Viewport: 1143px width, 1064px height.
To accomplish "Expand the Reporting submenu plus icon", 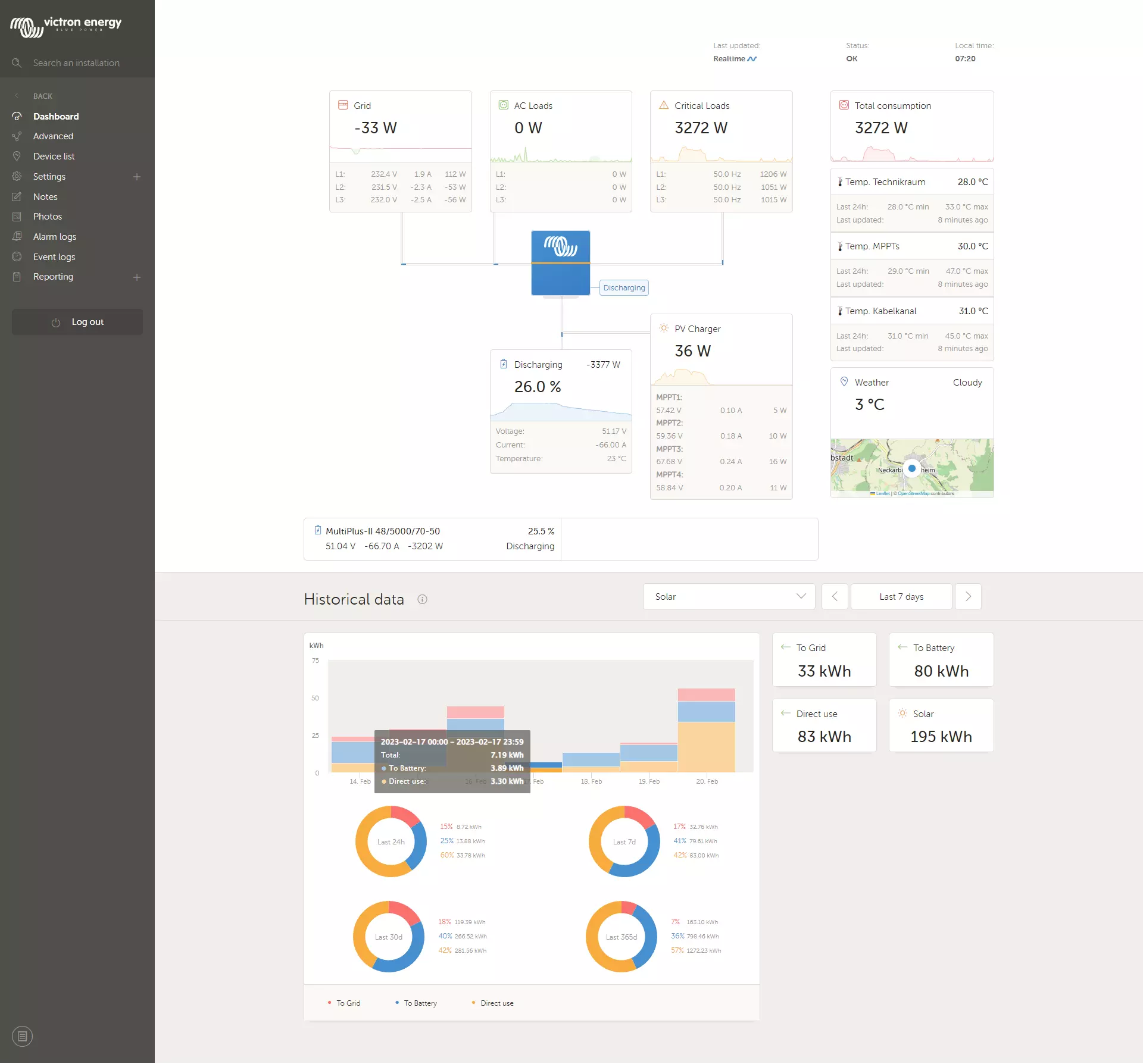I will click(x=137, y=277).
